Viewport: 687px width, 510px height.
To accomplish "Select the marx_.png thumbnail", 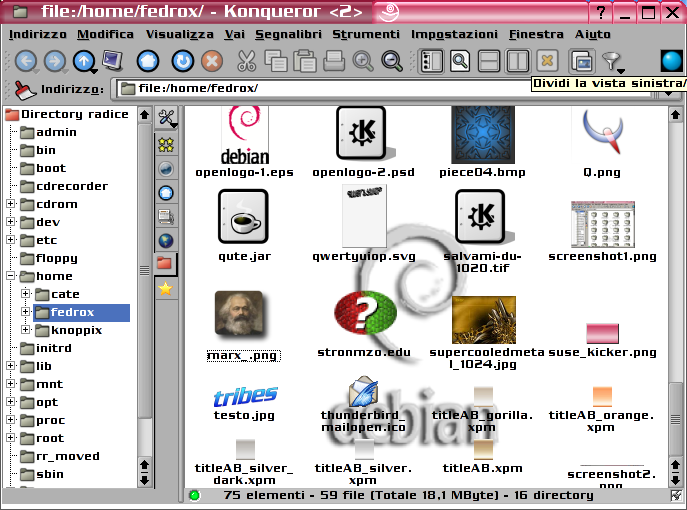I will point(240,314).
